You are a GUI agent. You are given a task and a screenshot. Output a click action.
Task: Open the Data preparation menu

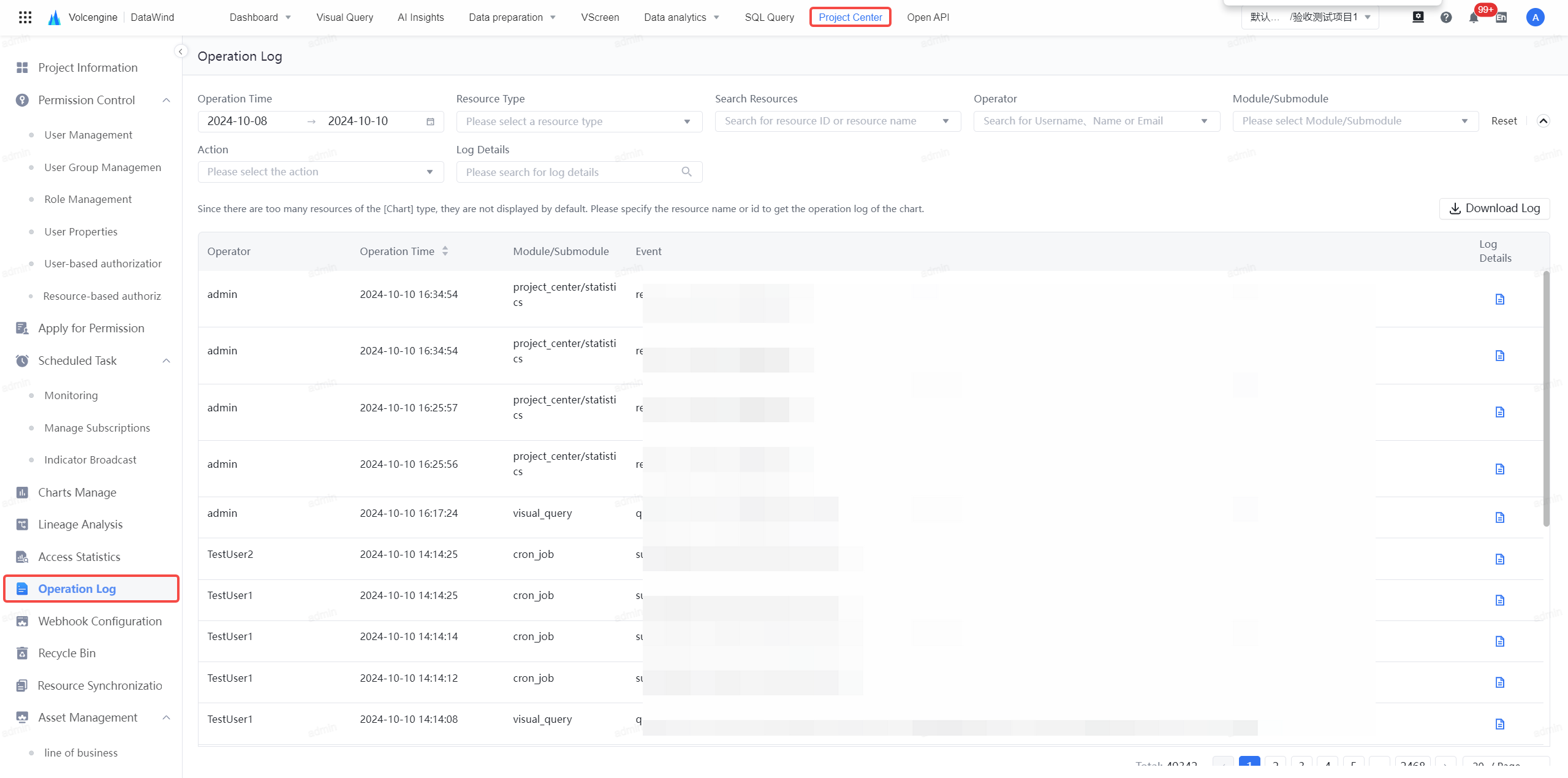[512, 17]
